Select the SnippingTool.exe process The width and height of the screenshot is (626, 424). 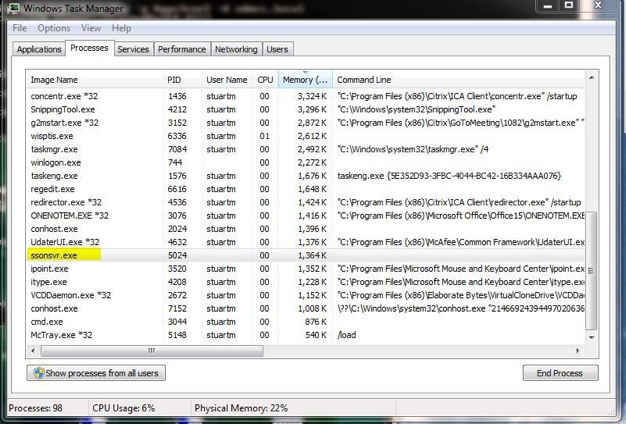(x=305, y=109)
